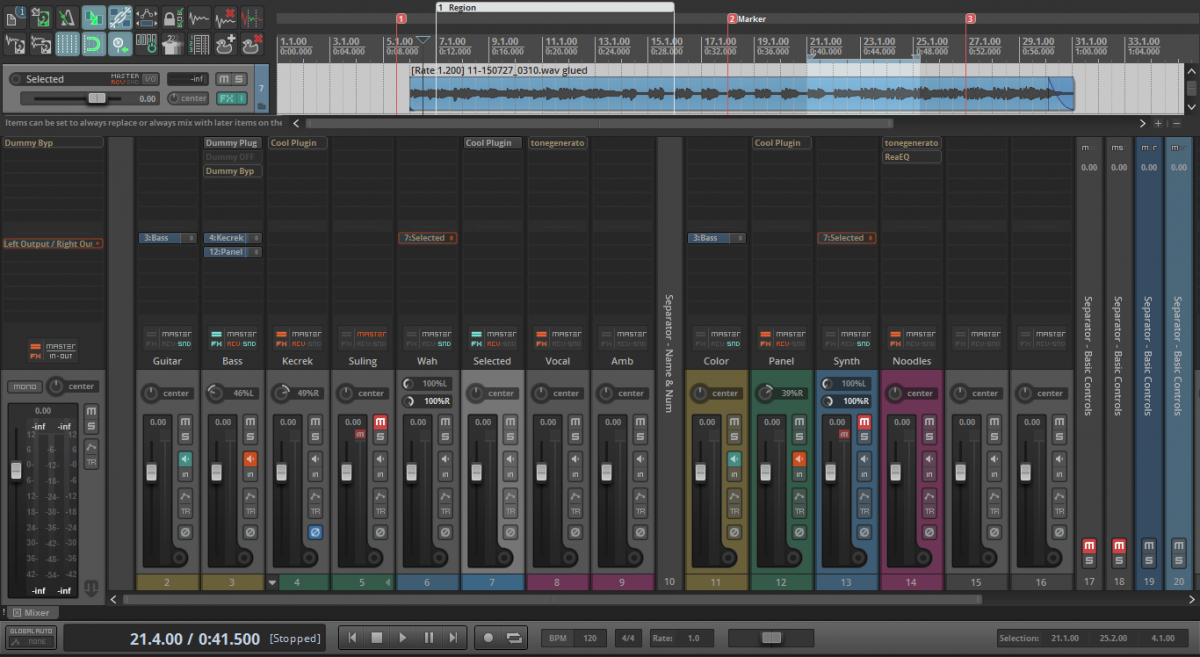
Task: Open project info document icon
Action: tap(15, 16)
